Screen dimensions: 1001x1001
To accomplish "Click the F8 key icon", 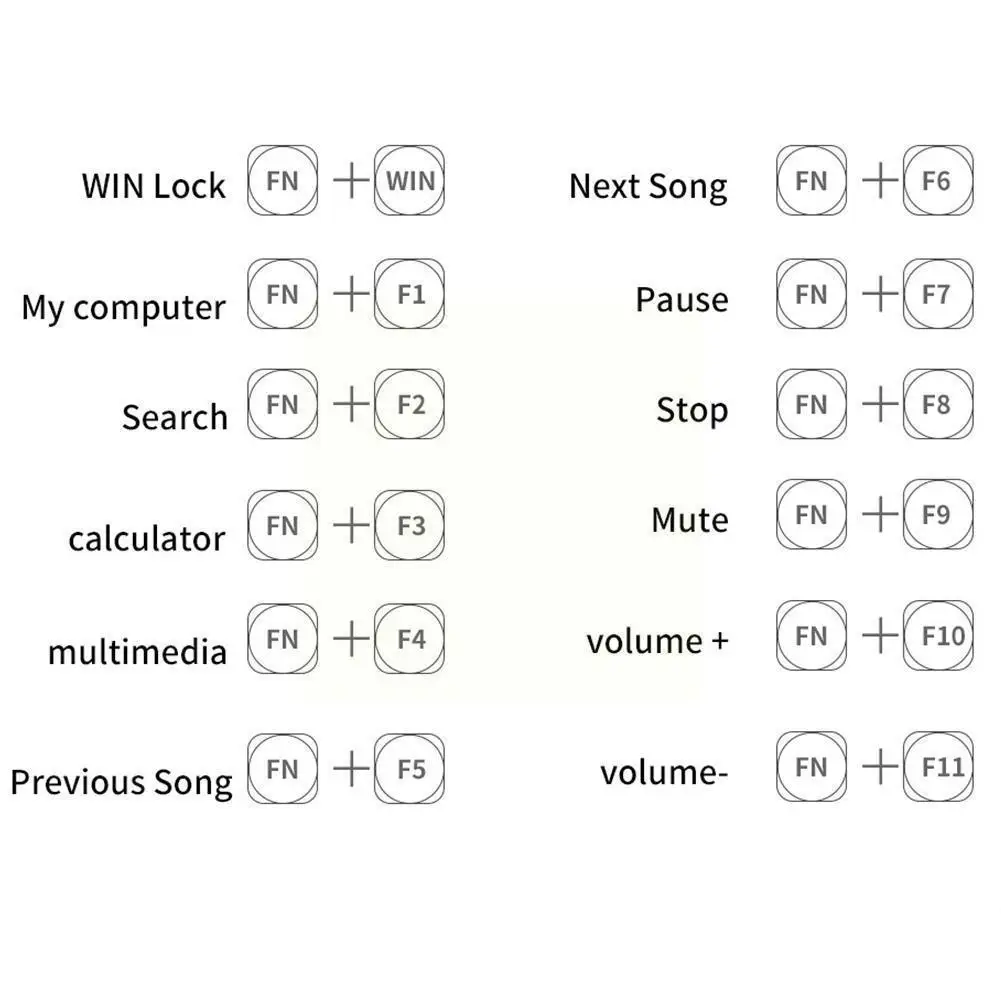I will tap(937, 404).
